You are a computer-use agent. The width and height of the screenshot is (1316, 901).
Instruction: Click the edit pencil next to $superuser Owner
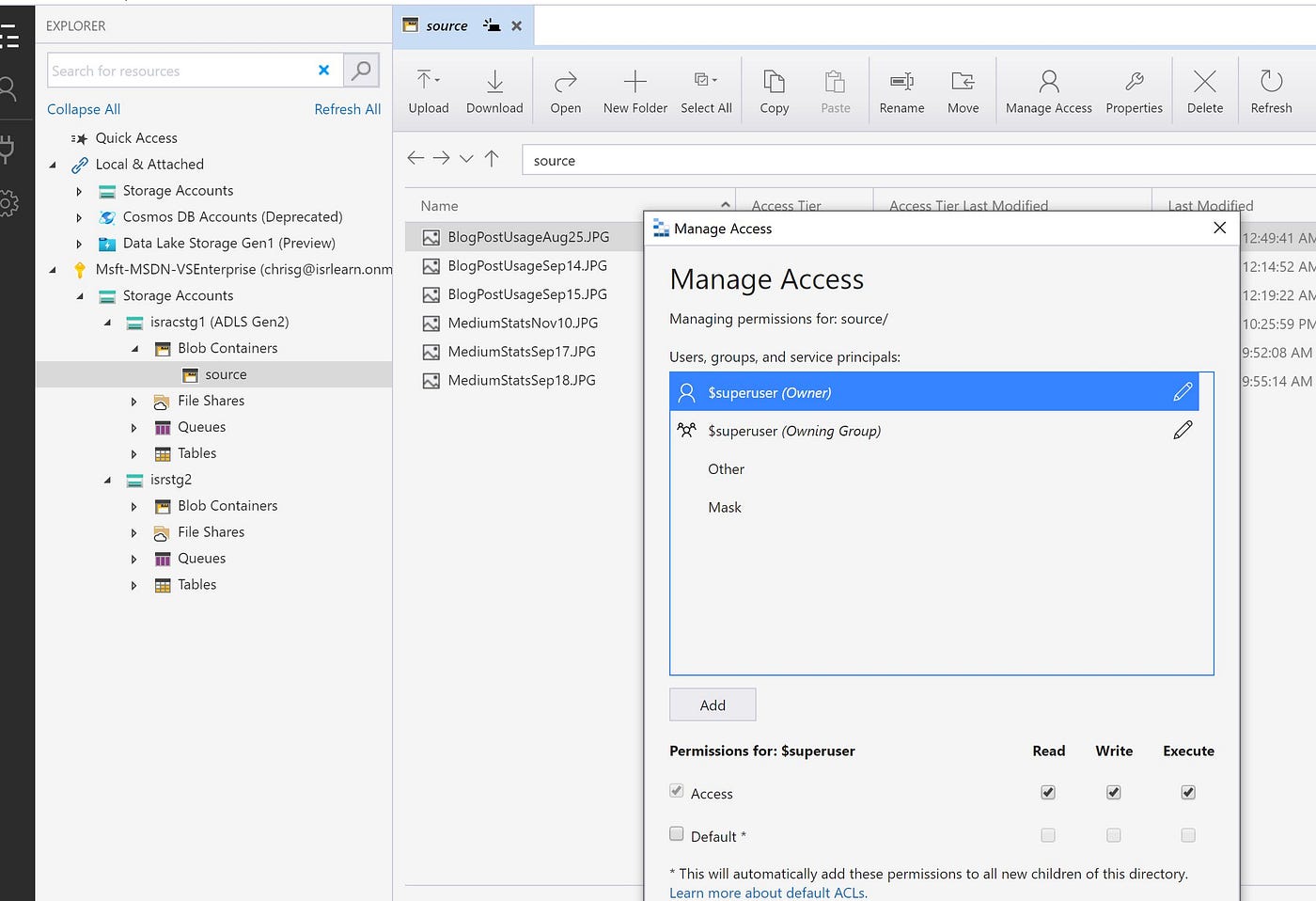[1183, 391]
